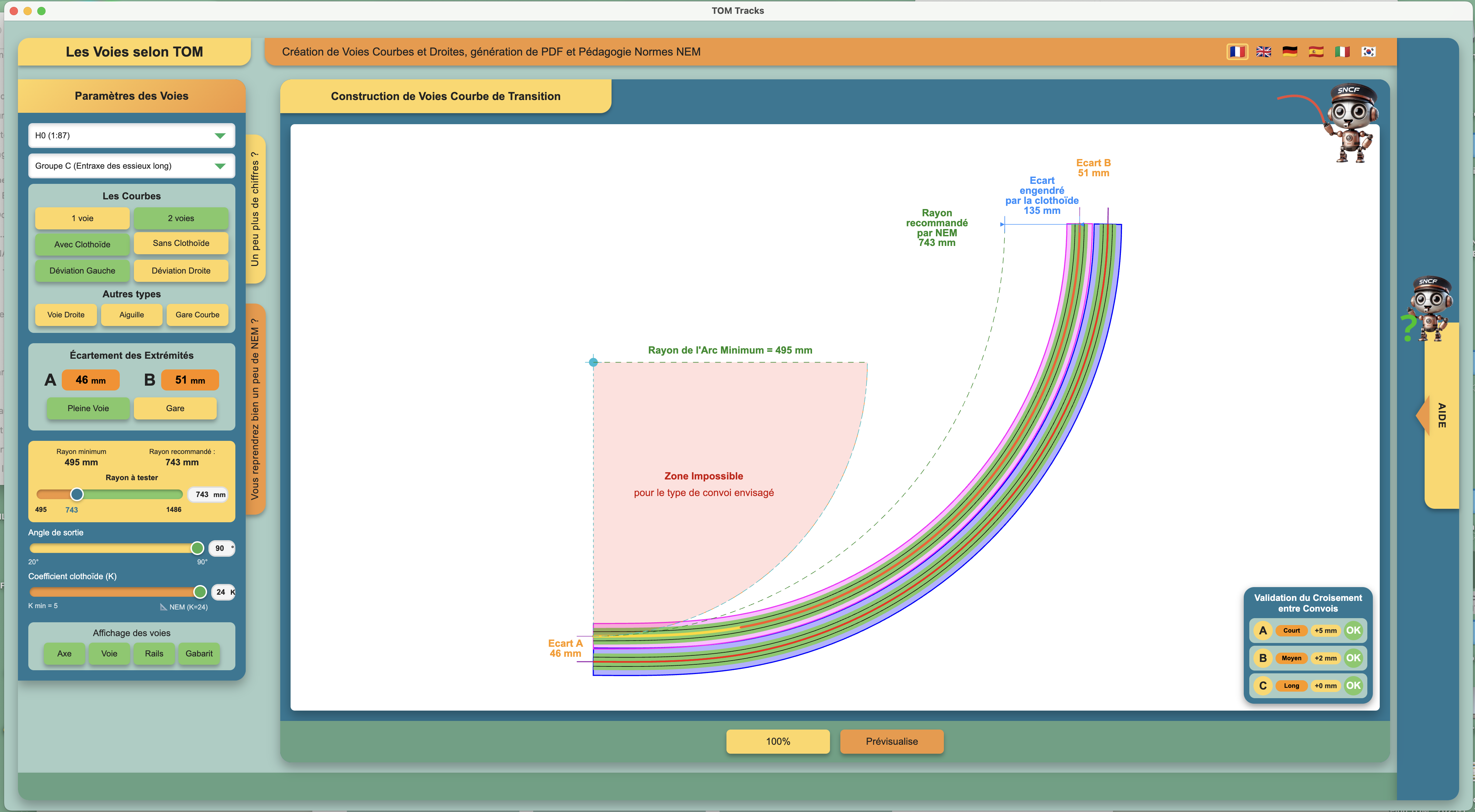Click the Spanish flag icon
1475x812 pixels.
click(x=1316, y=52)
